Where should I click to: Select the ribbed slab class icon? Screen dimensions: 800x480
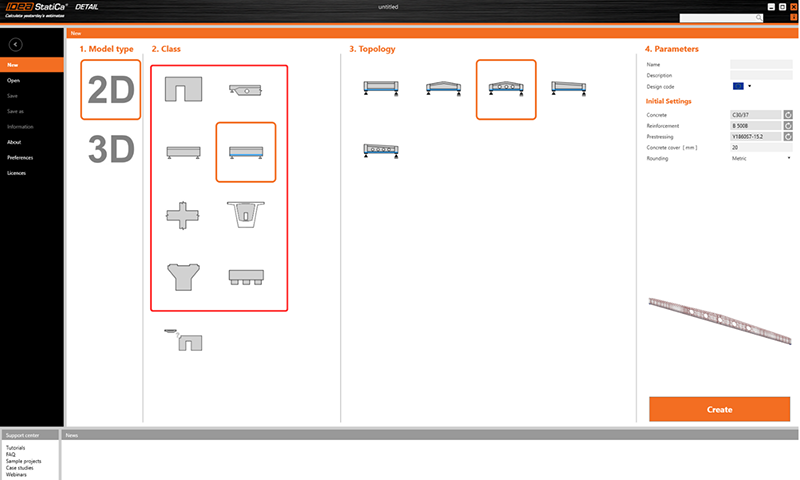(246, 277)
